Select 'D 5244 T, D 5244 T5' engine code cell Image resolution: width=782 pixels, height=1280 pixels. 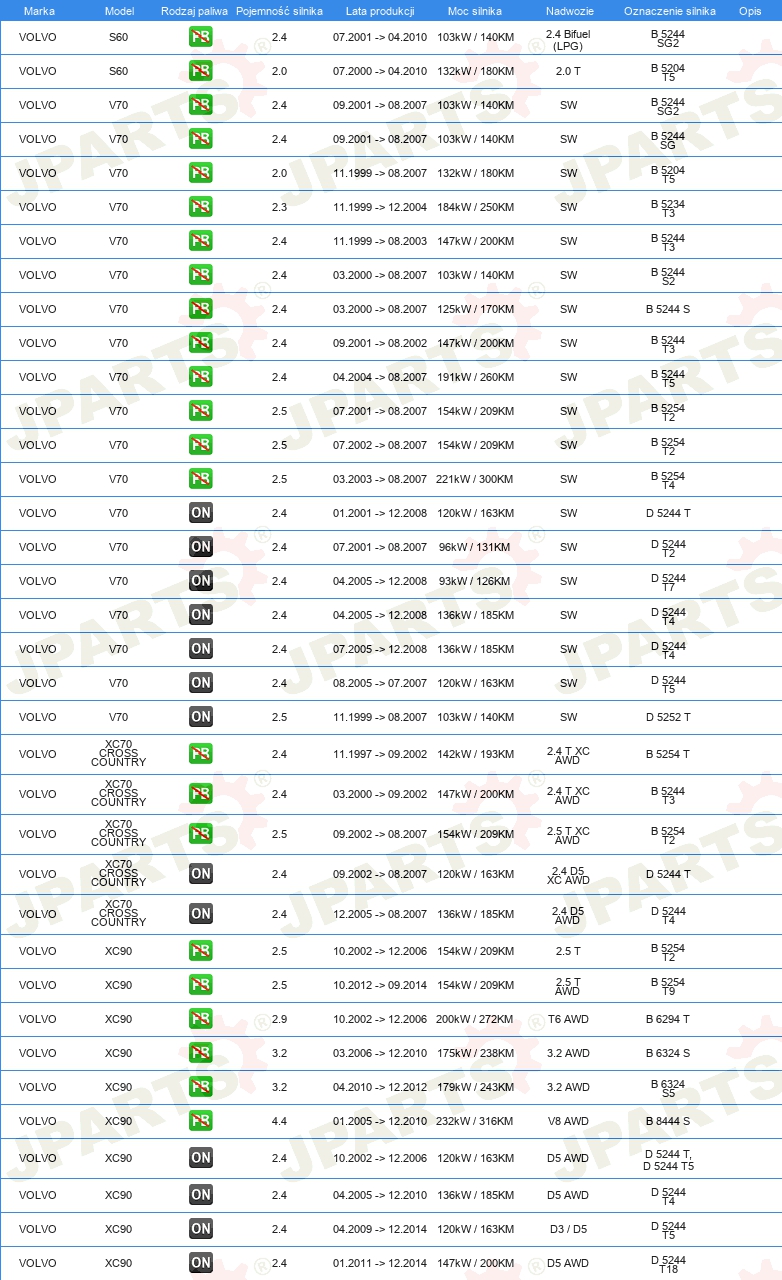(x=668, y=1160)
